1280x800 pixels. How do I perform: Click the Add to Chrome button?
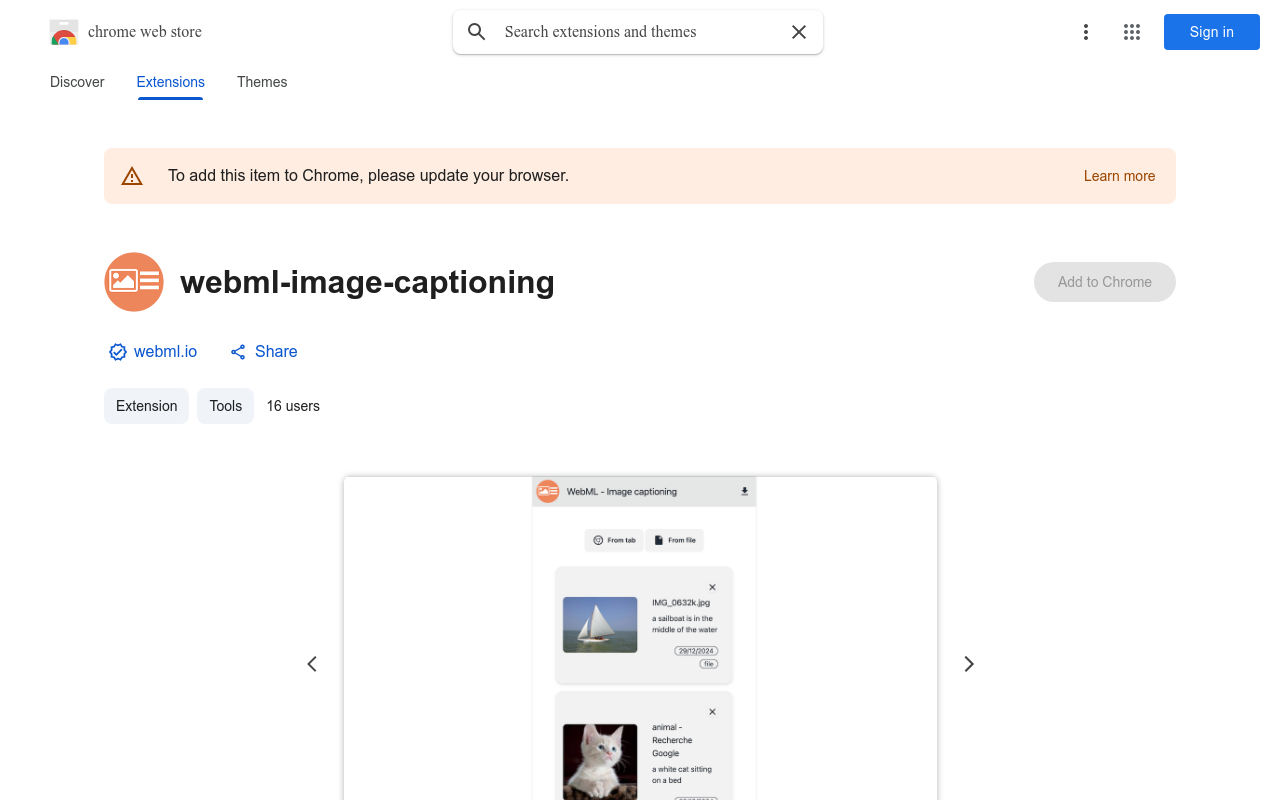(1105, 282)
